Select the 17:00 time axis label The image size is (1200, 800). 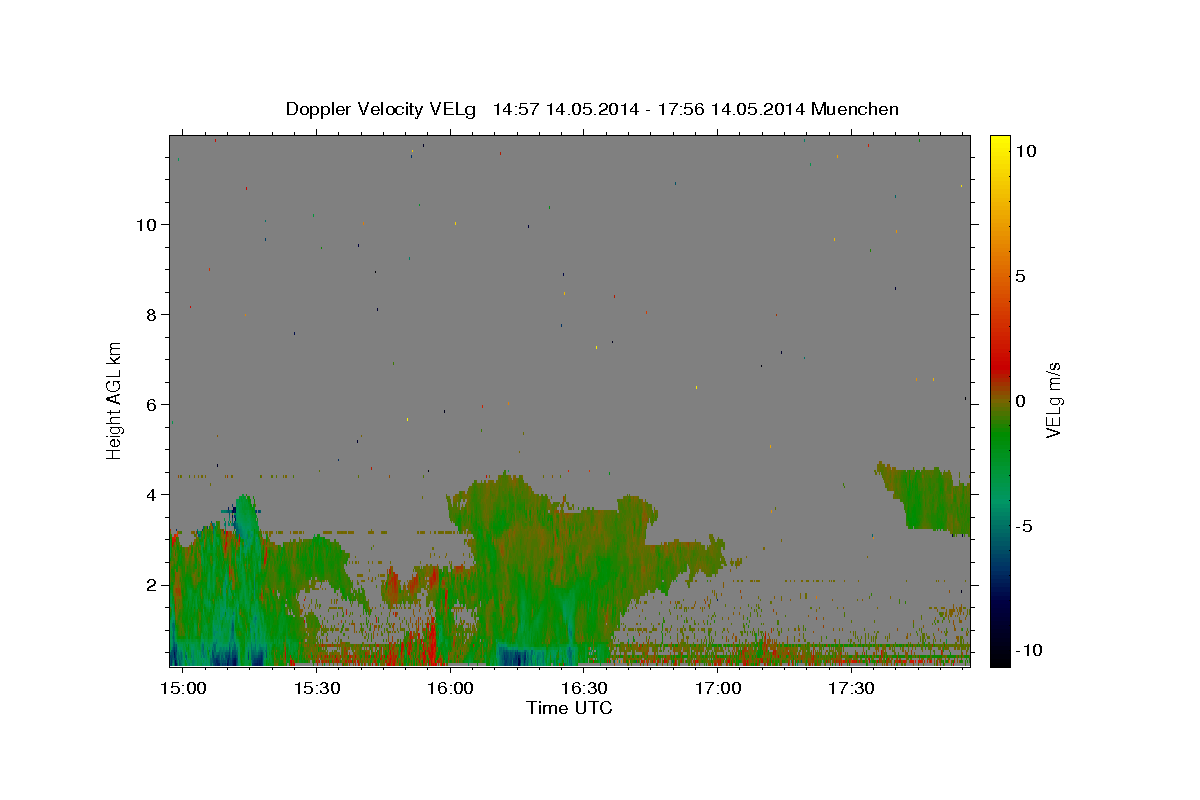coord(718,689)
